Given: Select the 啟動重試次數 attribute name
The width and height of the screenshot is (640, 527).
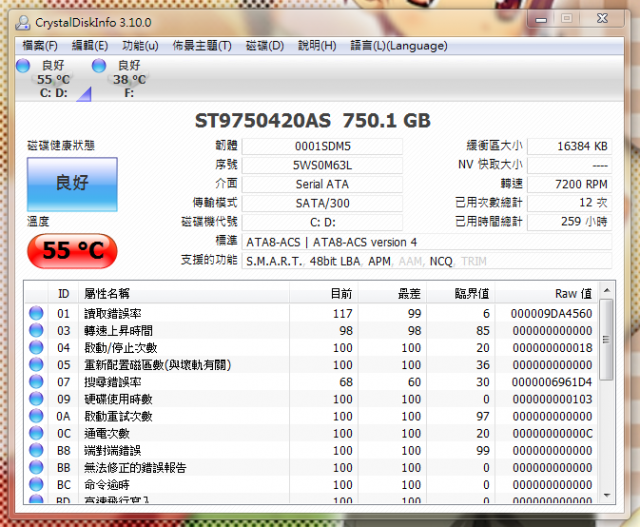Looking at the screenshot, I should [118, 416].
